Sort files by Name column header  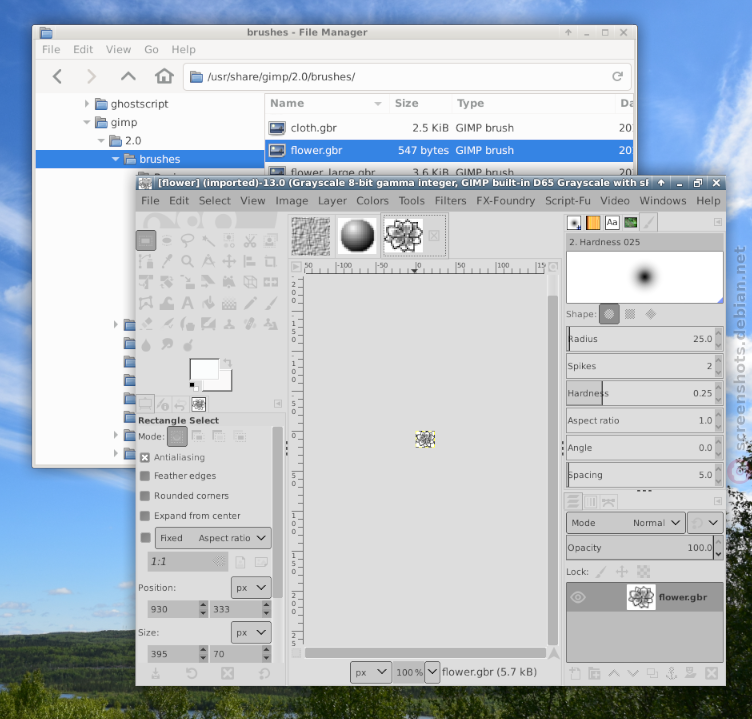(327, 103)
